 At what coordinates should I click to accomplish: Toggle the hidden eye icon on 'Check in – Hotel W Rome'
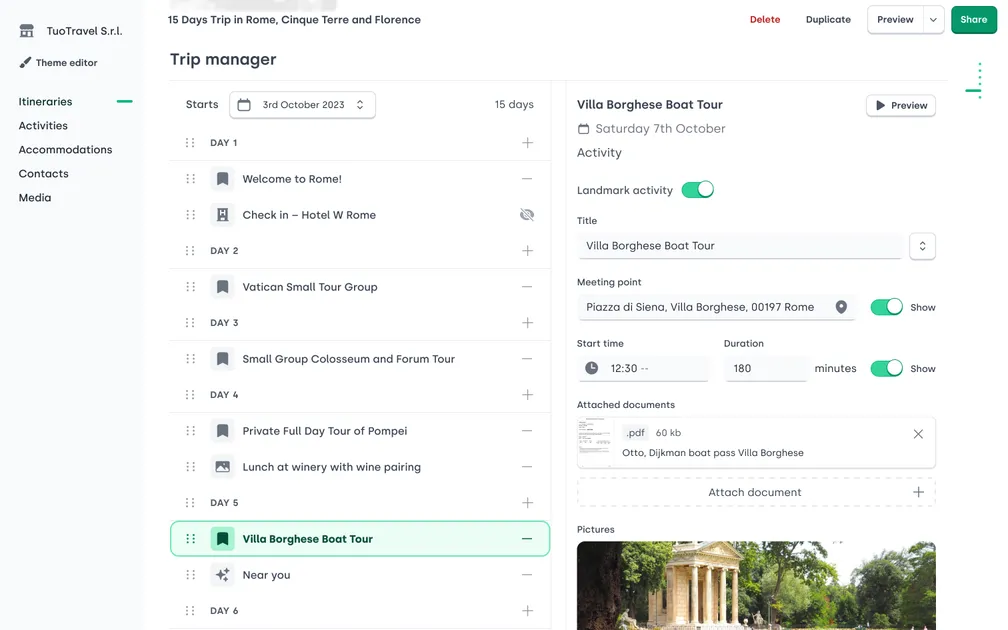pos(527,215)
